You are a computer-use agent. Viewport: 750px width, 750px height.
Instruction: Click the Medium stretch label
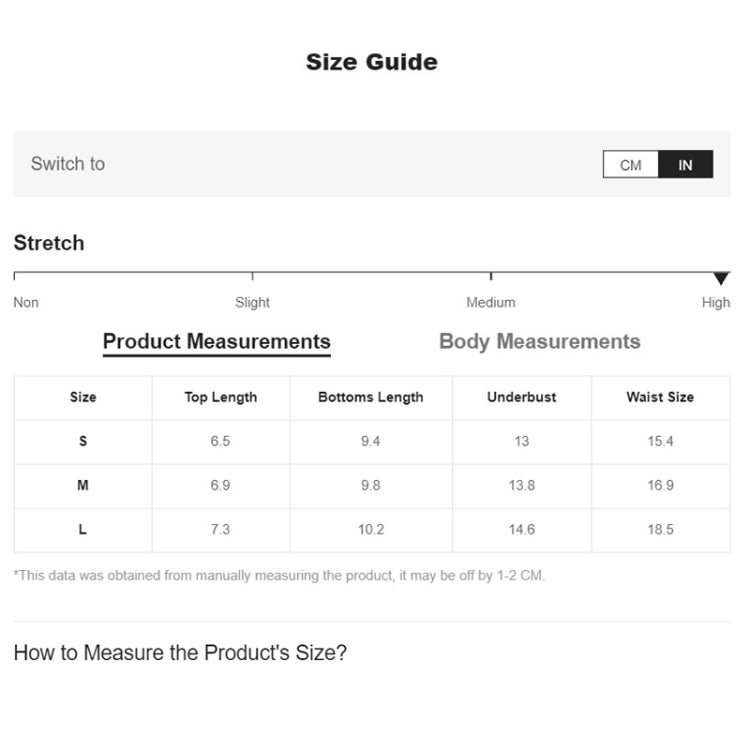point(490,303)
